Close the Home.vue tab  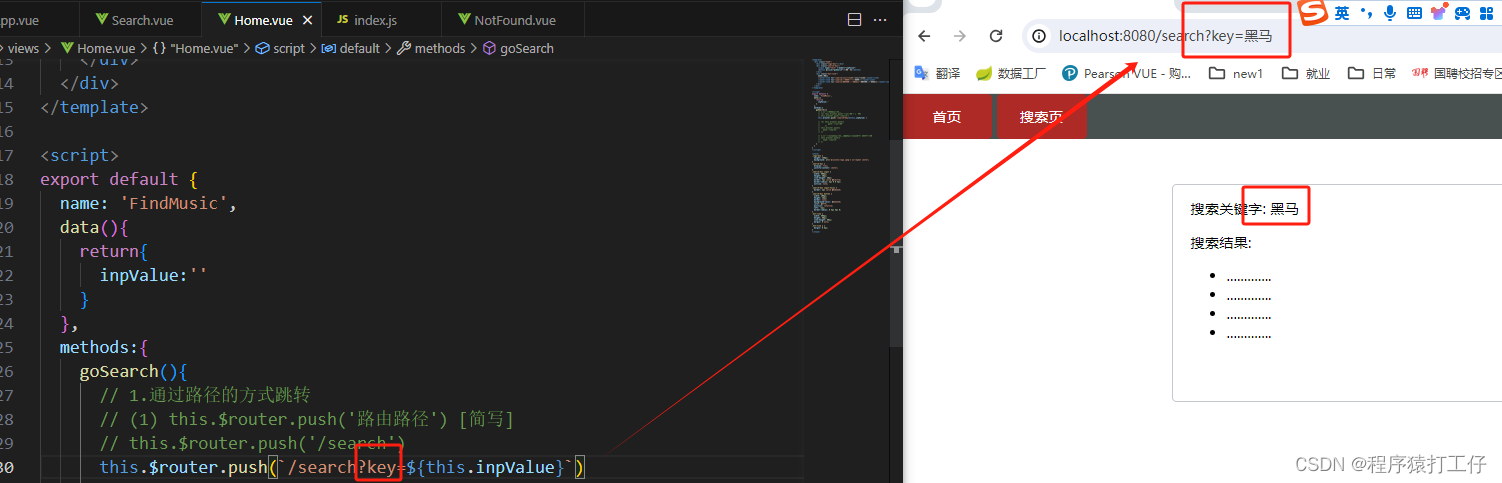click(306, 20)
